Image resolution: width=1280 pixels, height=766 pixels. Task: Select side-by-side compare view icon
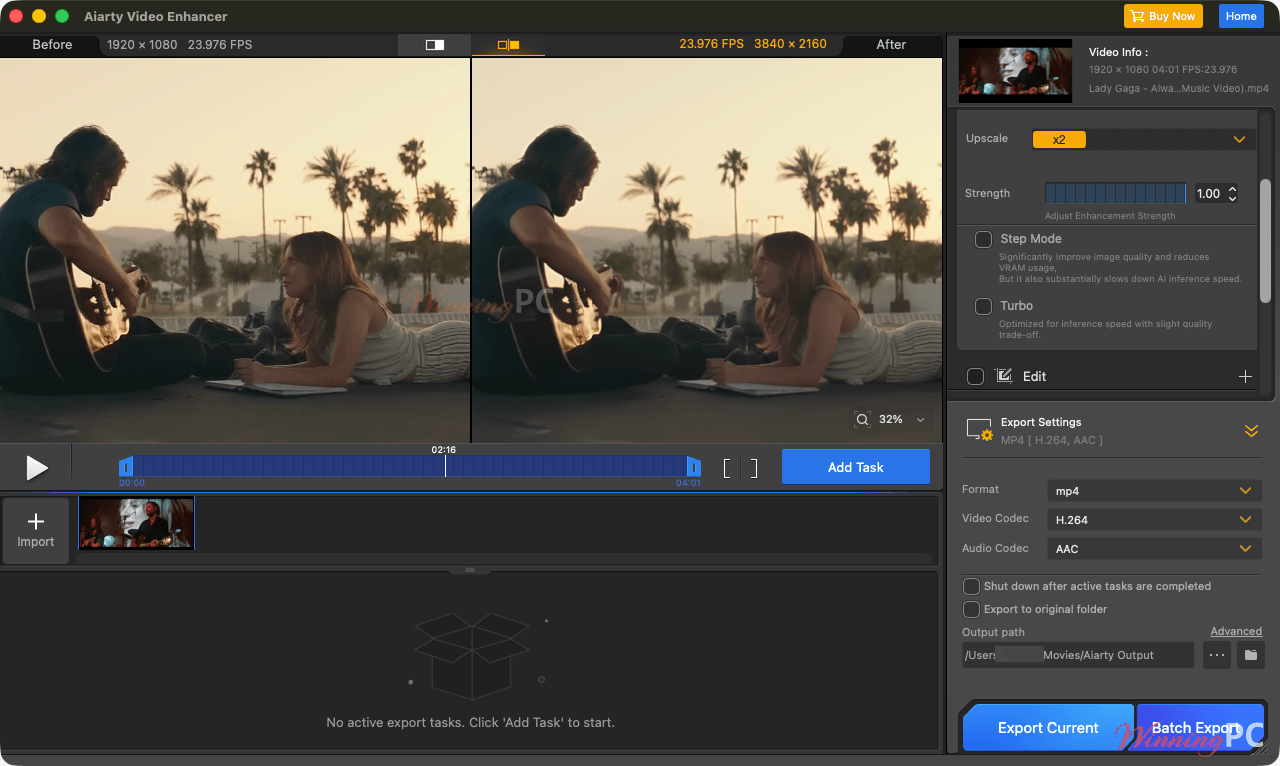tap(508, 45)
